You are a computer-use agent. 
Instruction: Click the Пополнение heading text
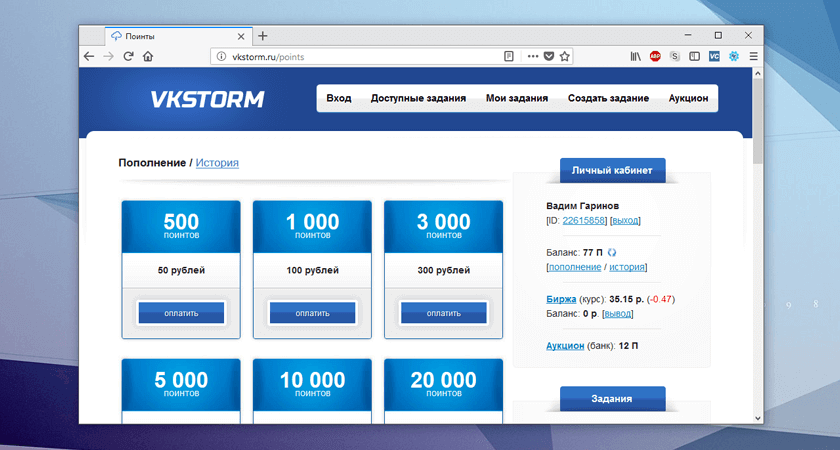pyautogui.click(x=152, y=162)
